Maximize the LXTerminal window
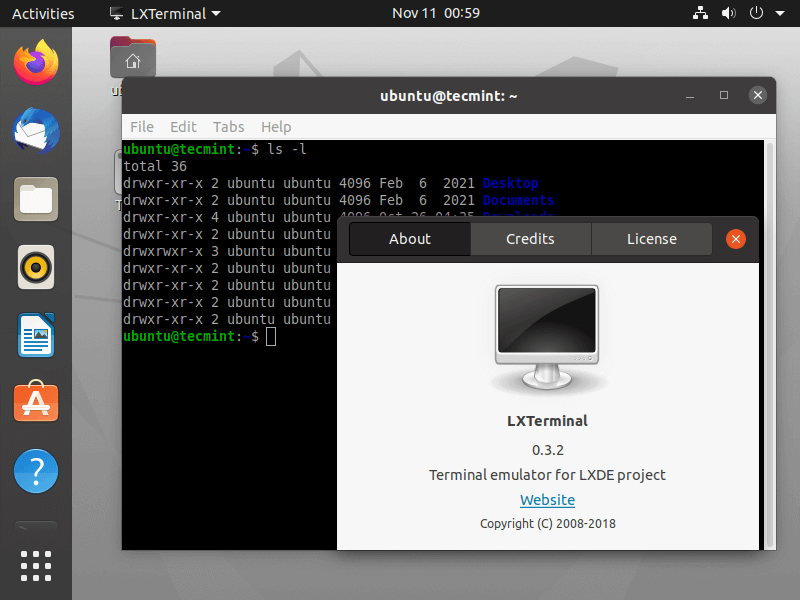Viewport: 800px width, 600px height. pos(723,95)
